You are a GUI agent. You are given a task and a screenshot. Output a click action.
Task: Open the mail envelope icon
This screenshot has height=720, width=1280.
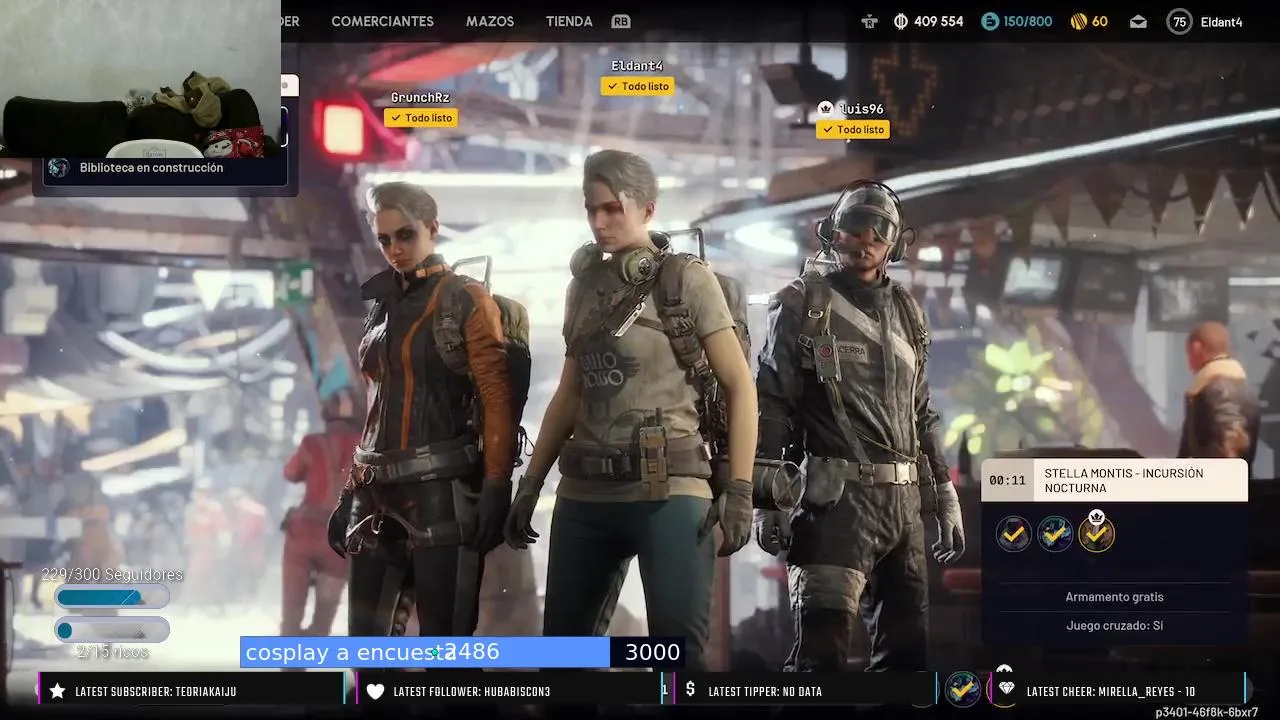click(1138, 21)
